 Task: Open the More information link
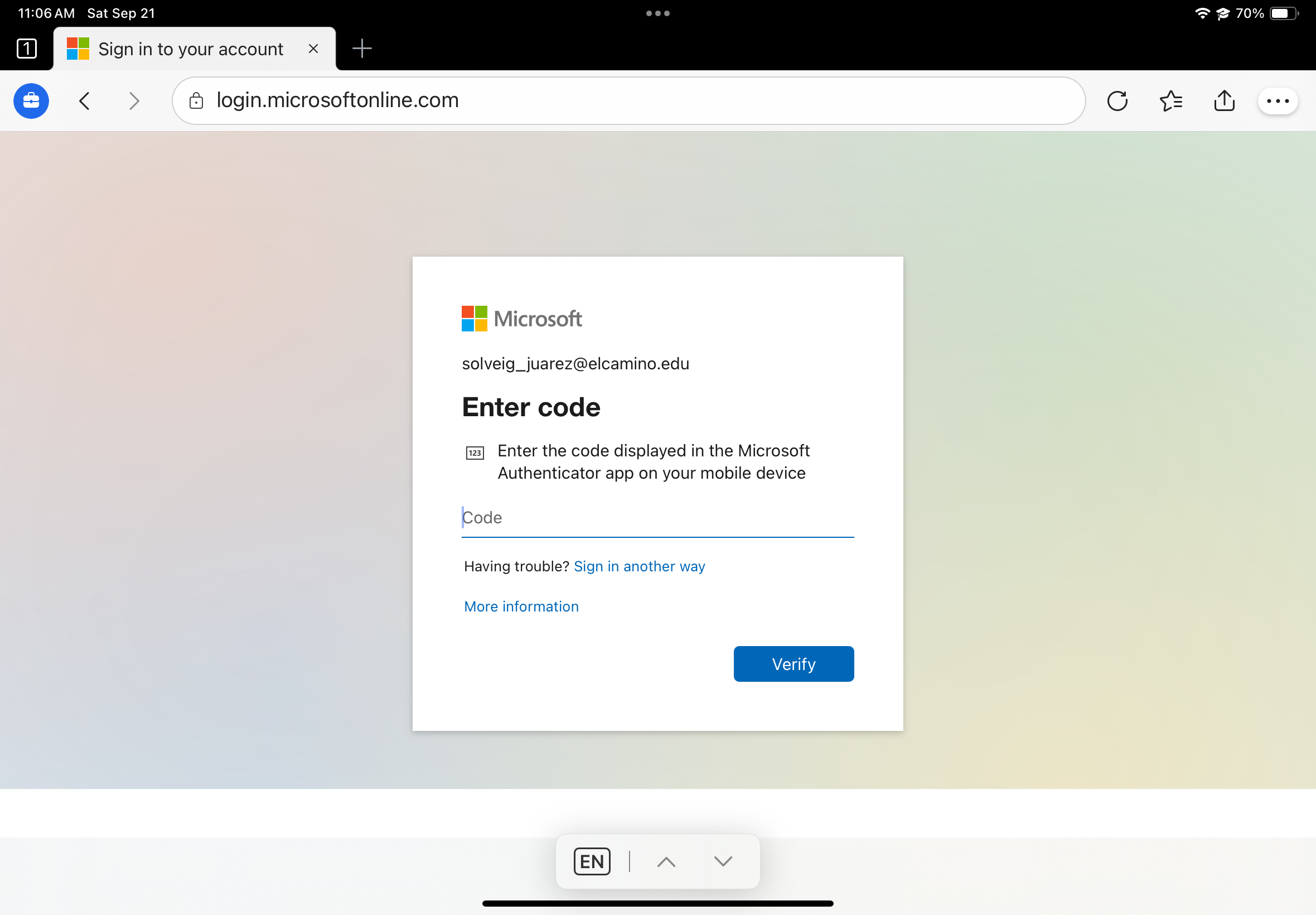[521, 606]
